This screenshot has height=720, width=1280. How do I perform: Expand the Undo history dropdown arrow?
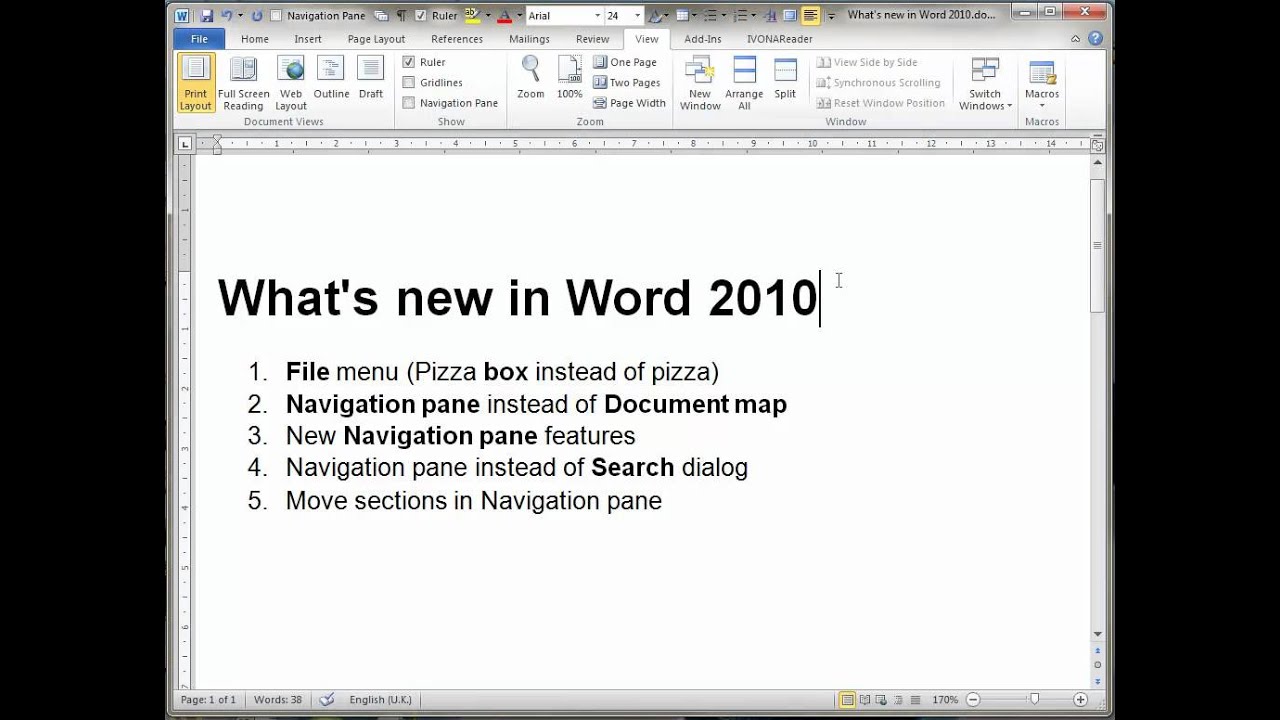click(x=240, y=16)
